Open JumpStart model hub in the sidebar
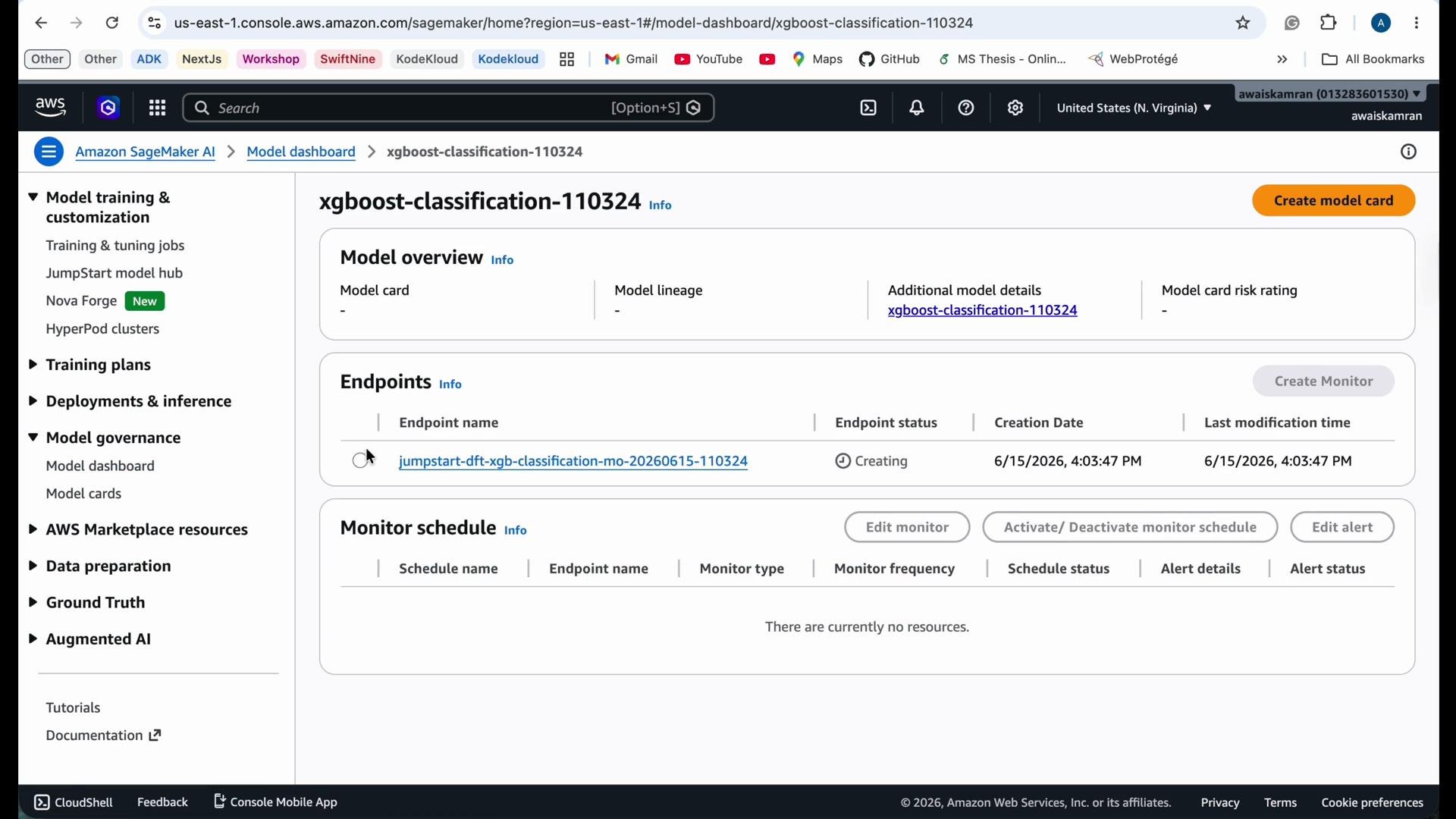 click(x=115, y=274)
